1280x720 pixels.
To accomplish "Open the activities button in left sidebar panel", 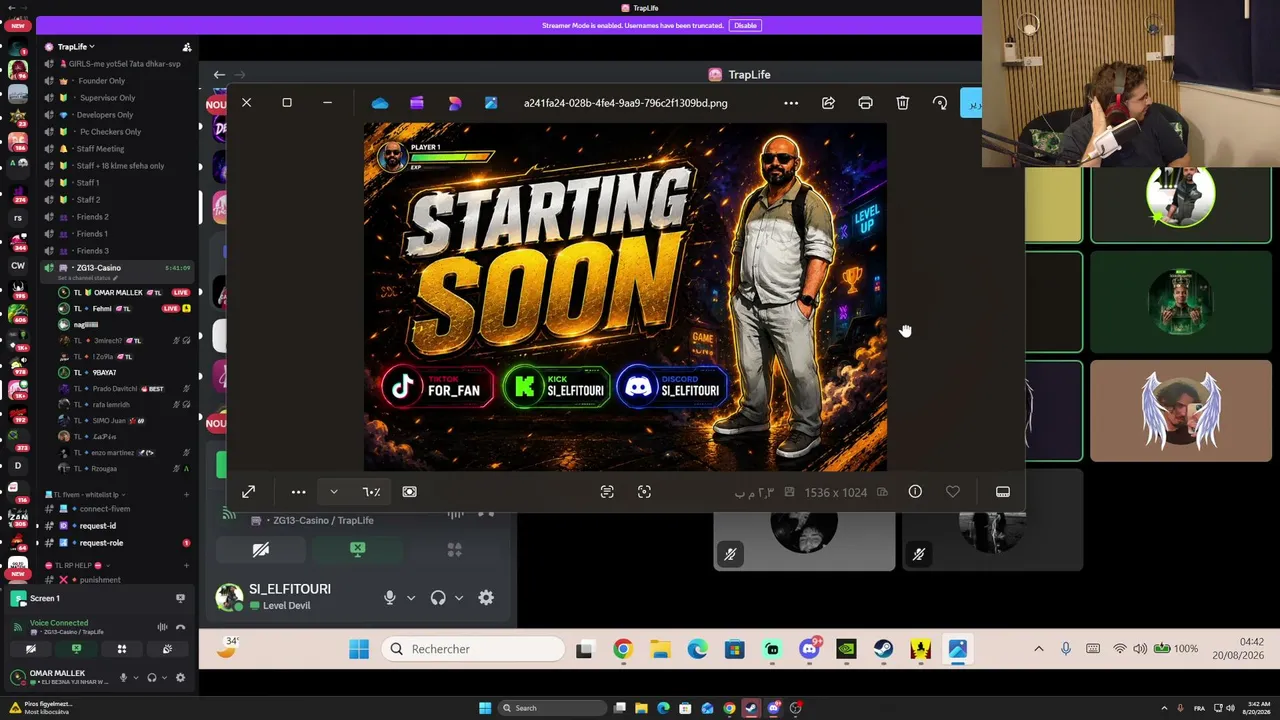I will point(121,649).
